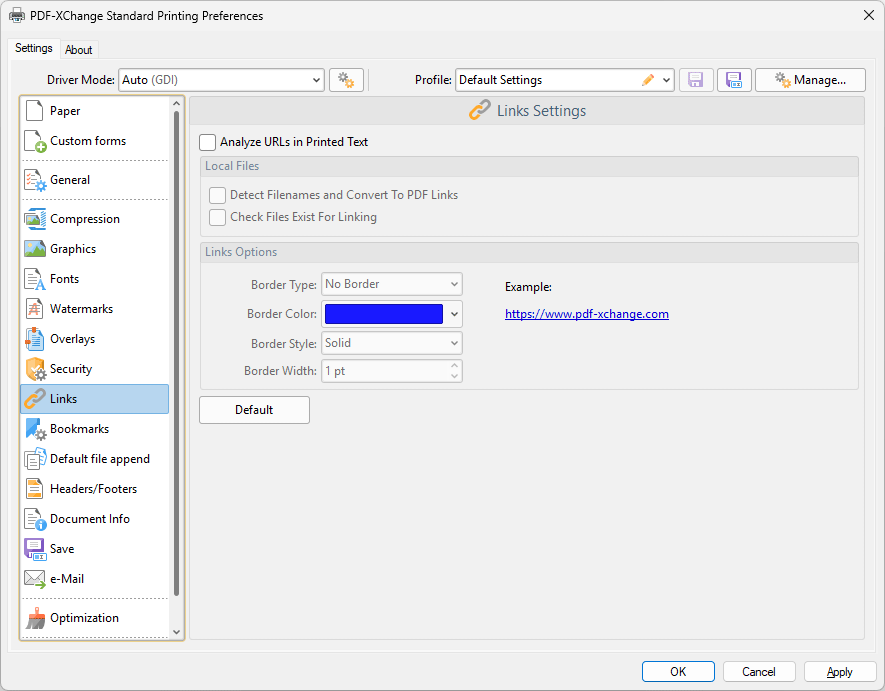Open the Profile dropdown list
885x691 pixels.
666,80
